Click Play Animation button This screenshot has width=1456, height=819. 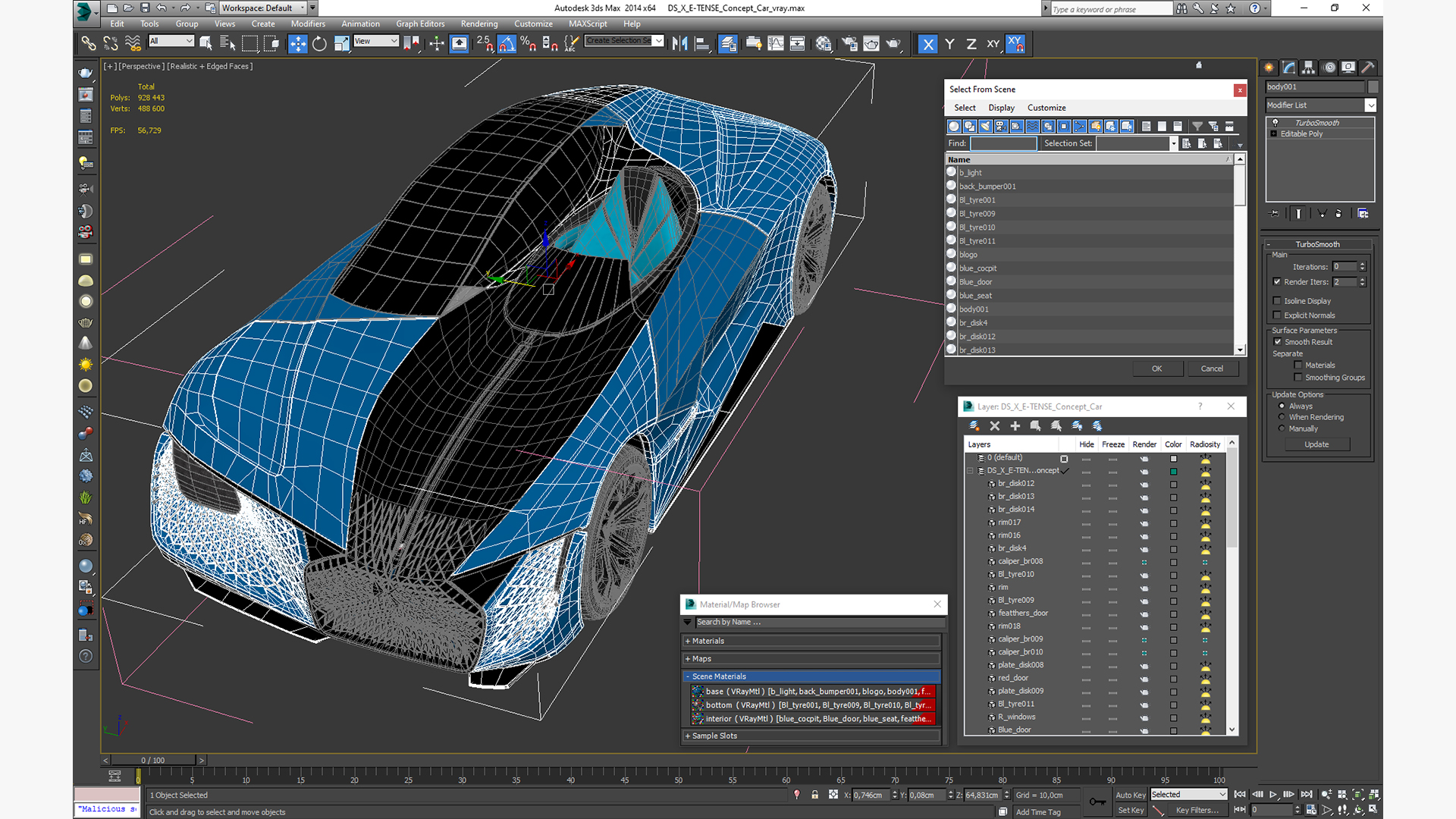[1273, 794]
